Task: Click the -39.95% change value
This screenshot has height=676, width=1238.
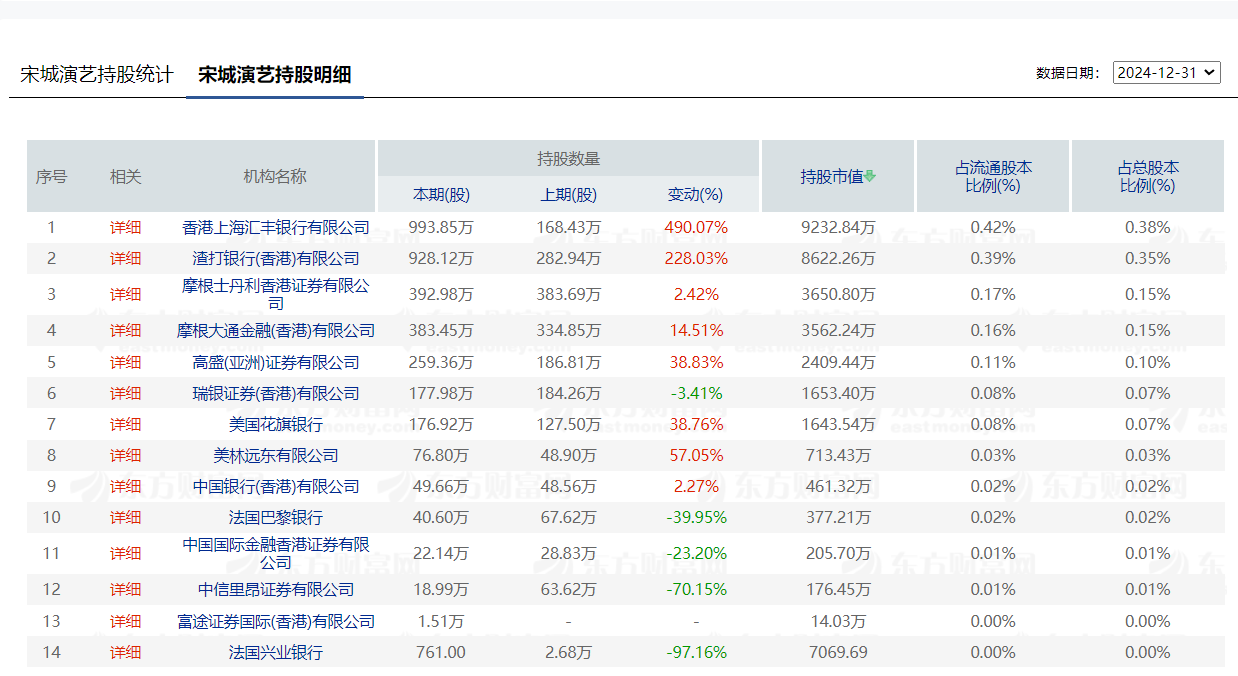Action: 696,517
